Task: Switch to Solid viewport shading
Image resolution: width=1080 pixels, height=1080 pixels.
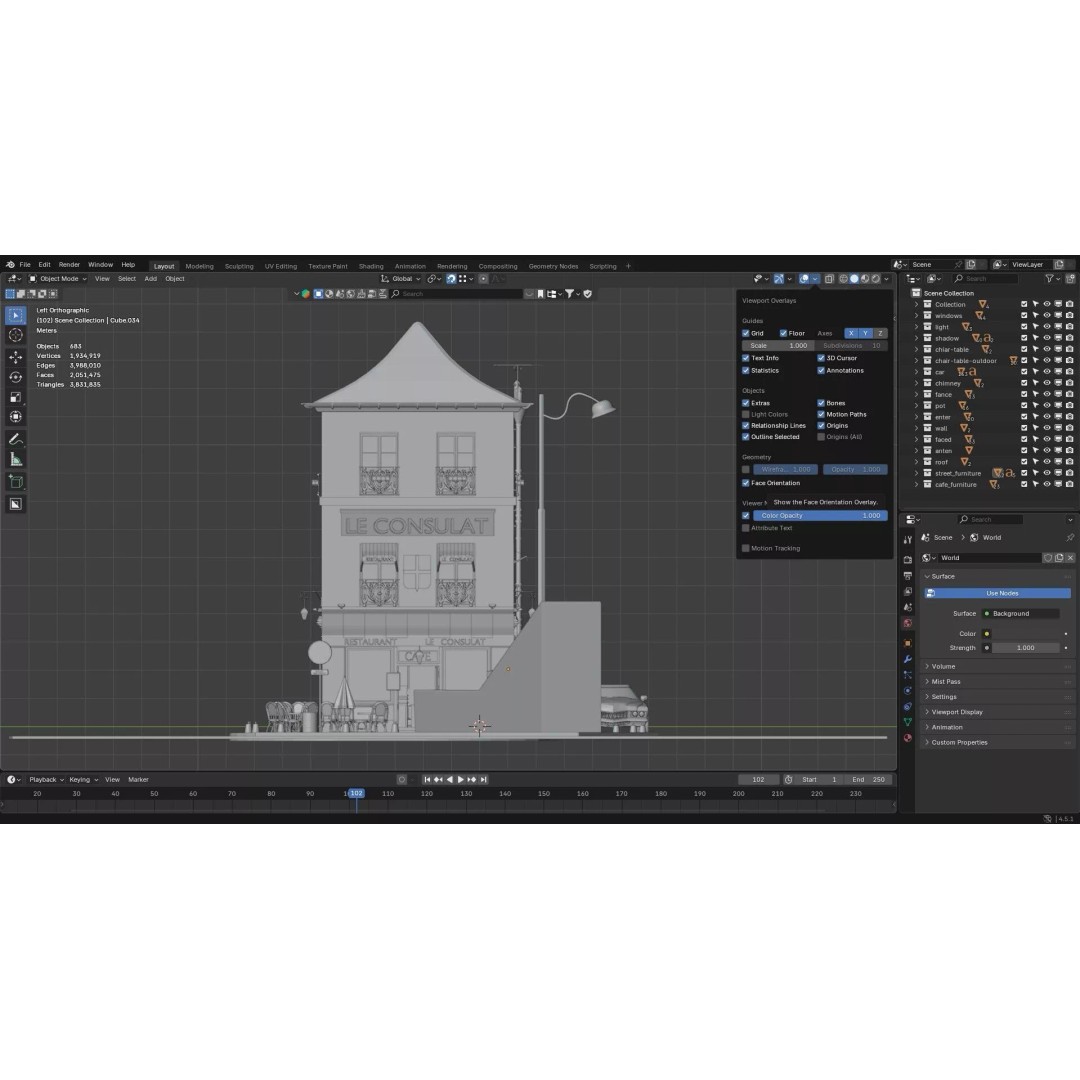Action: click(x=854, y=279)
